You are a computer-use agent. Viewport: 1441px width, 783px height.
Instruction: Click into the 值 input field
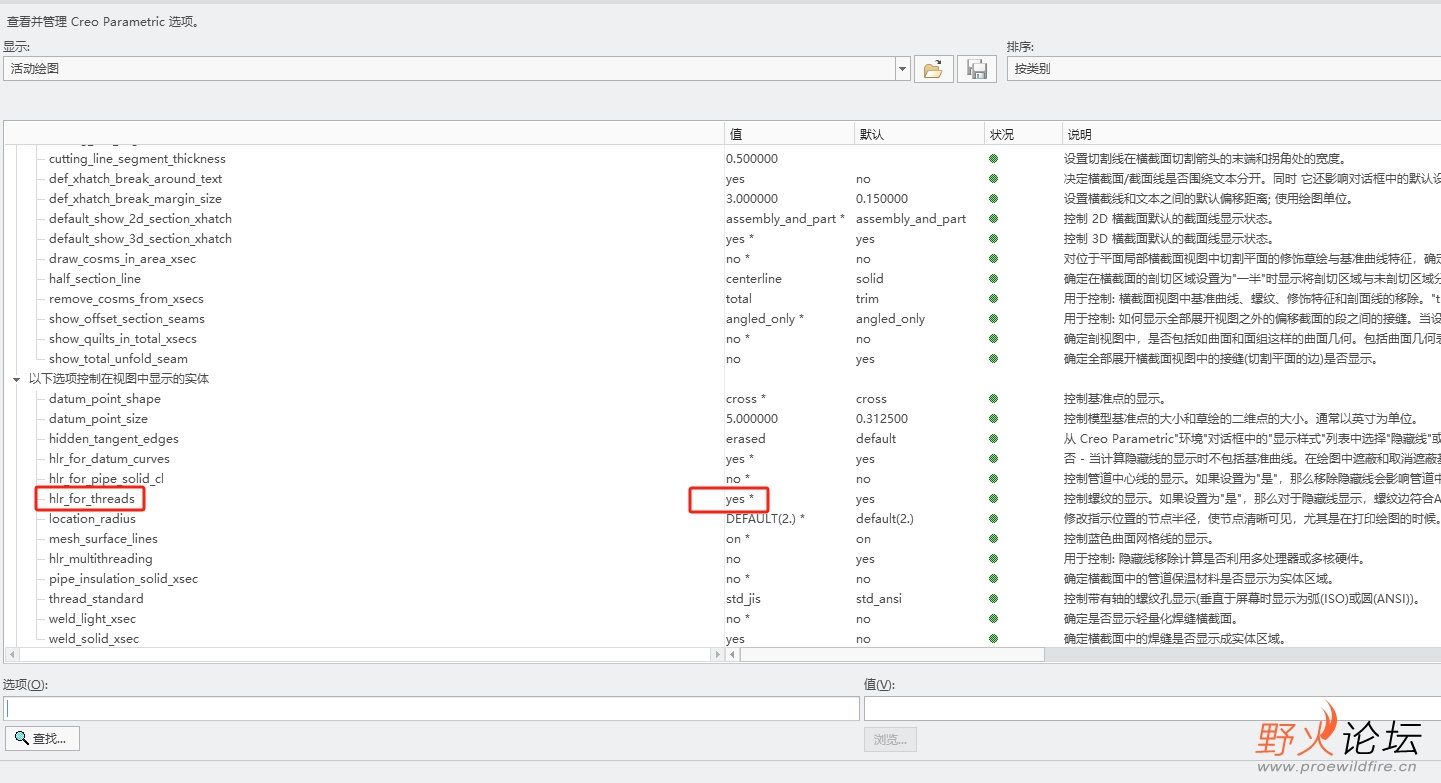[x=1152, y=708]
